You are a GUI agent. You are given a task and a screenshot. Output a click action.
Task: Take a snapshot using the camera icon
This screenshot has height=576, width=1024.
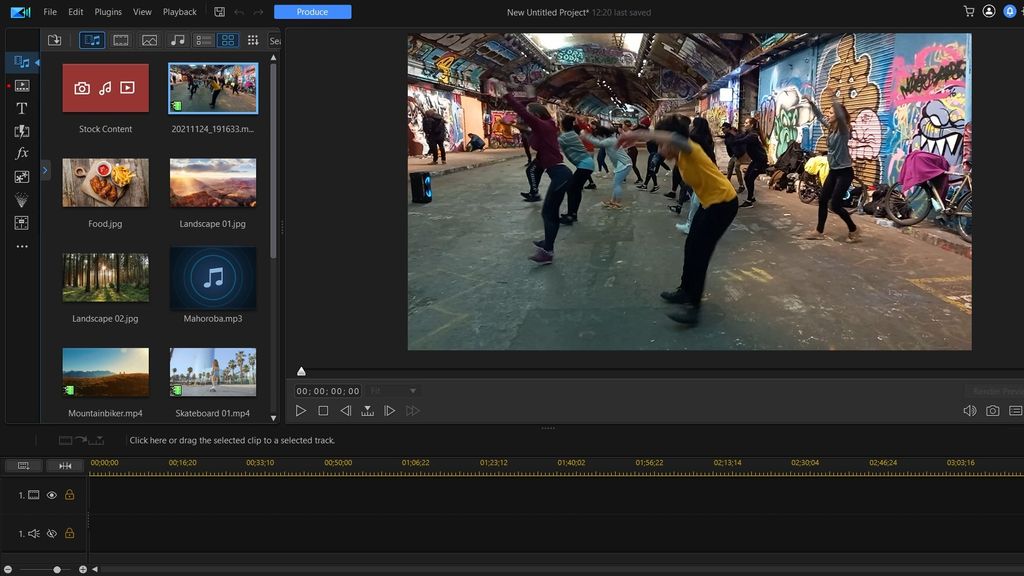pyautogui.click(x=991, y=410)
